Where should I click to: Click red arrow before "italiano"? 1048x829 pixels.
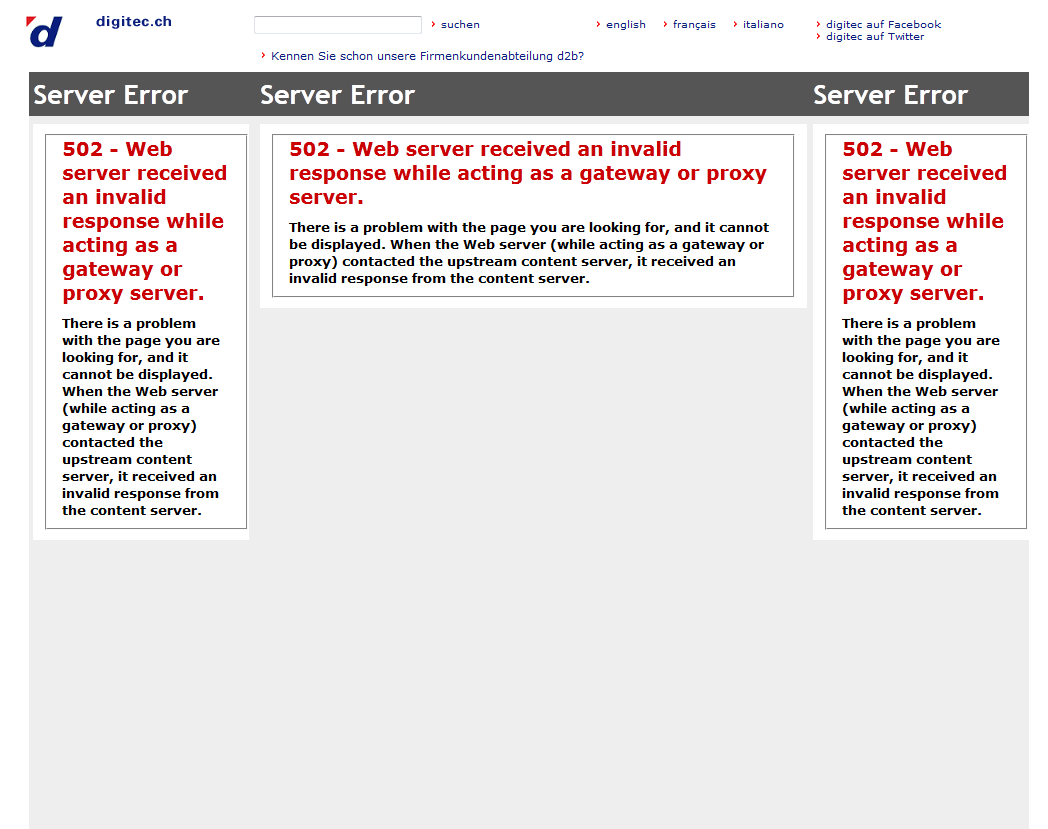[x=735, y=24]
